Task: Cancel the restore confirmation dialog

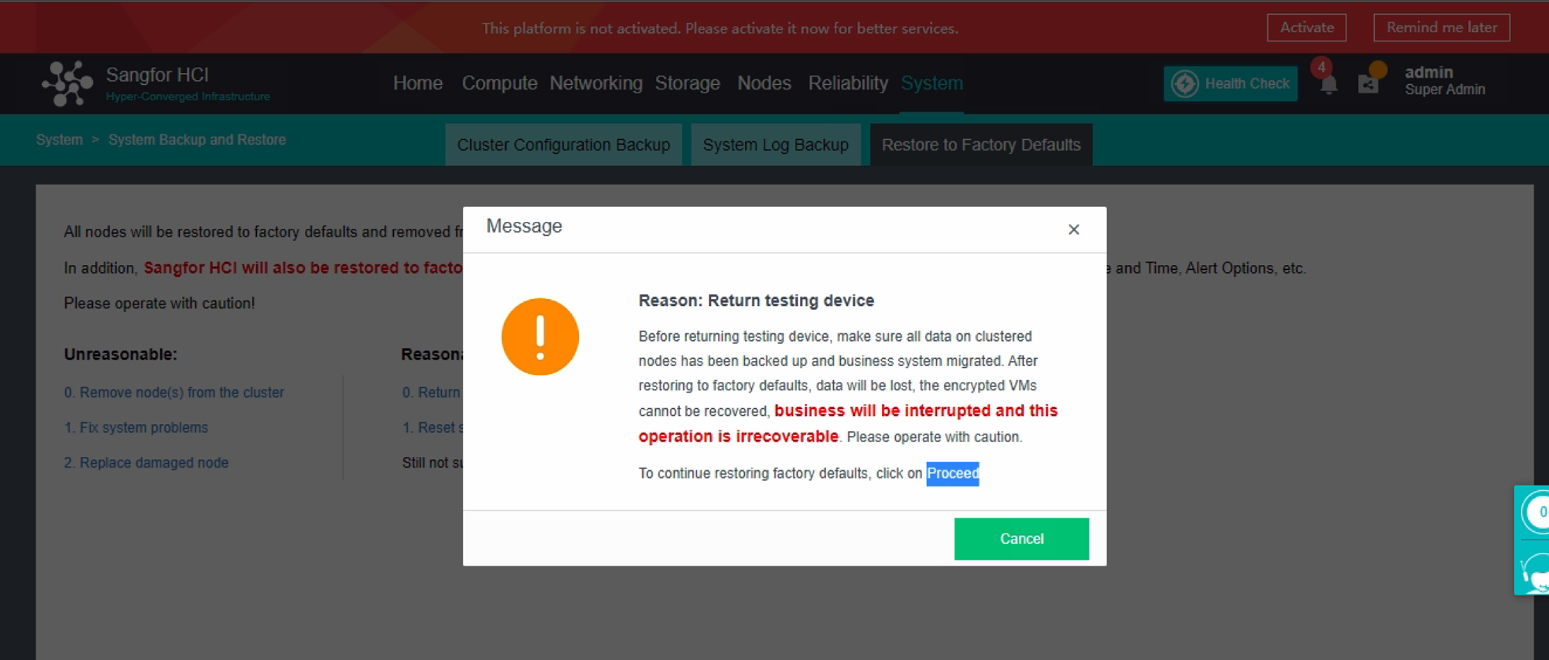Action: click(1021, 538)
